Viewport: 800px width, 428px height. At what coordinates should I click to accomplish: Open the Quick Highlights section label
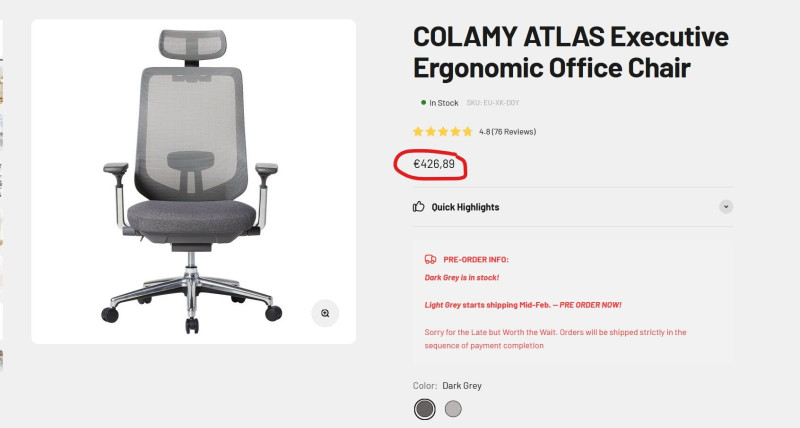[465, 207]
